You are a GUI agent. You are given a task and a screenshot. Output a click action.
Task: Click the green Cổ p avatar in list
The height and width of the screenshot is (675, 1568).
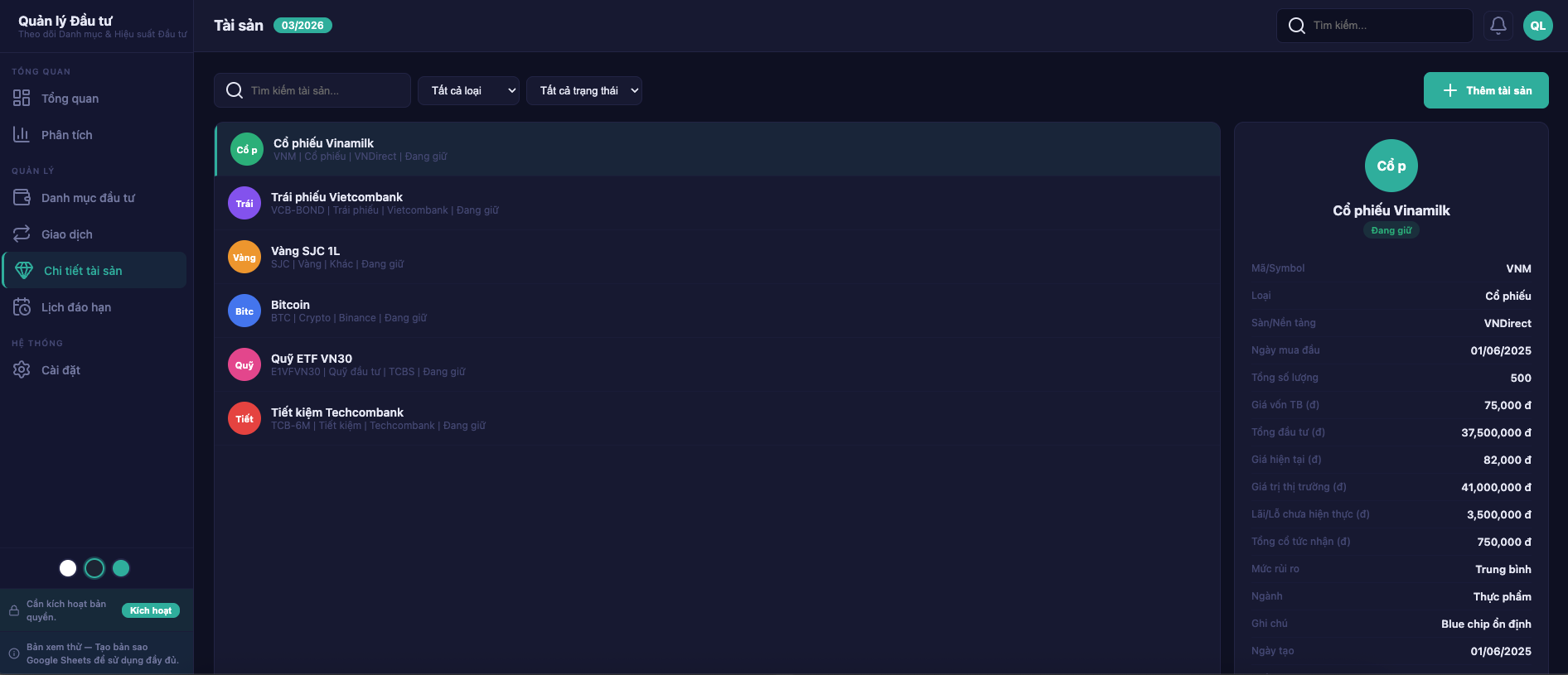point(247,150)
